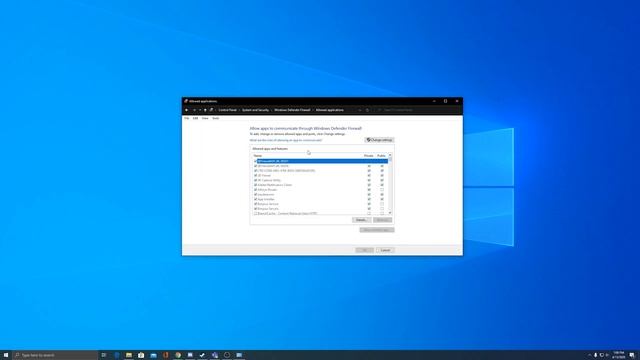Show hidden system tray icons
Viewport: 640px width, 360px height.
[589, 355]
